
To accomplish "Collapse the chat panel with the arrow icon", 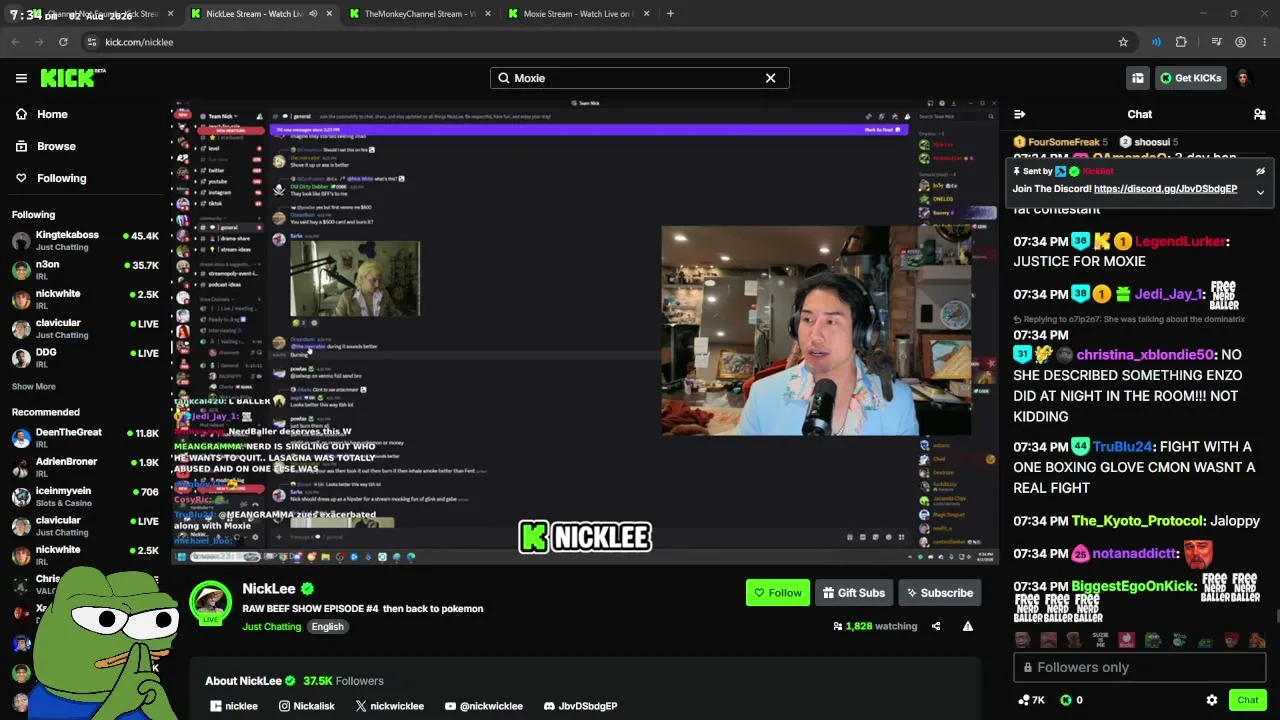I will click(1019, 114).
